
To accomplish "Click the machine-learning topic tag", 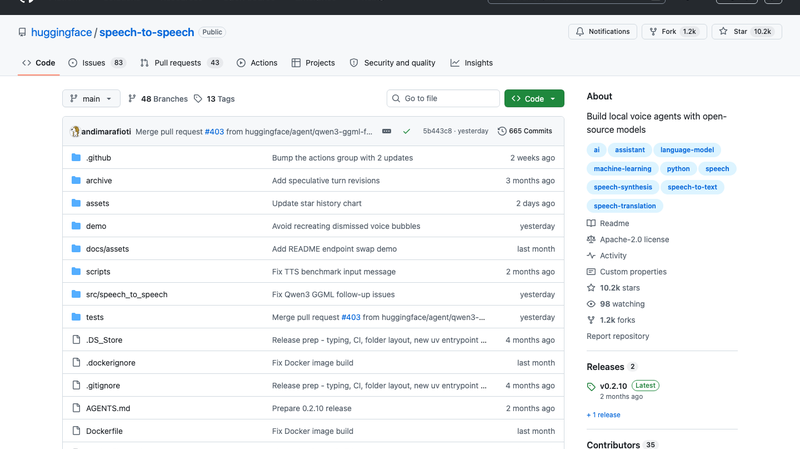I will click(x=622, y=168).
